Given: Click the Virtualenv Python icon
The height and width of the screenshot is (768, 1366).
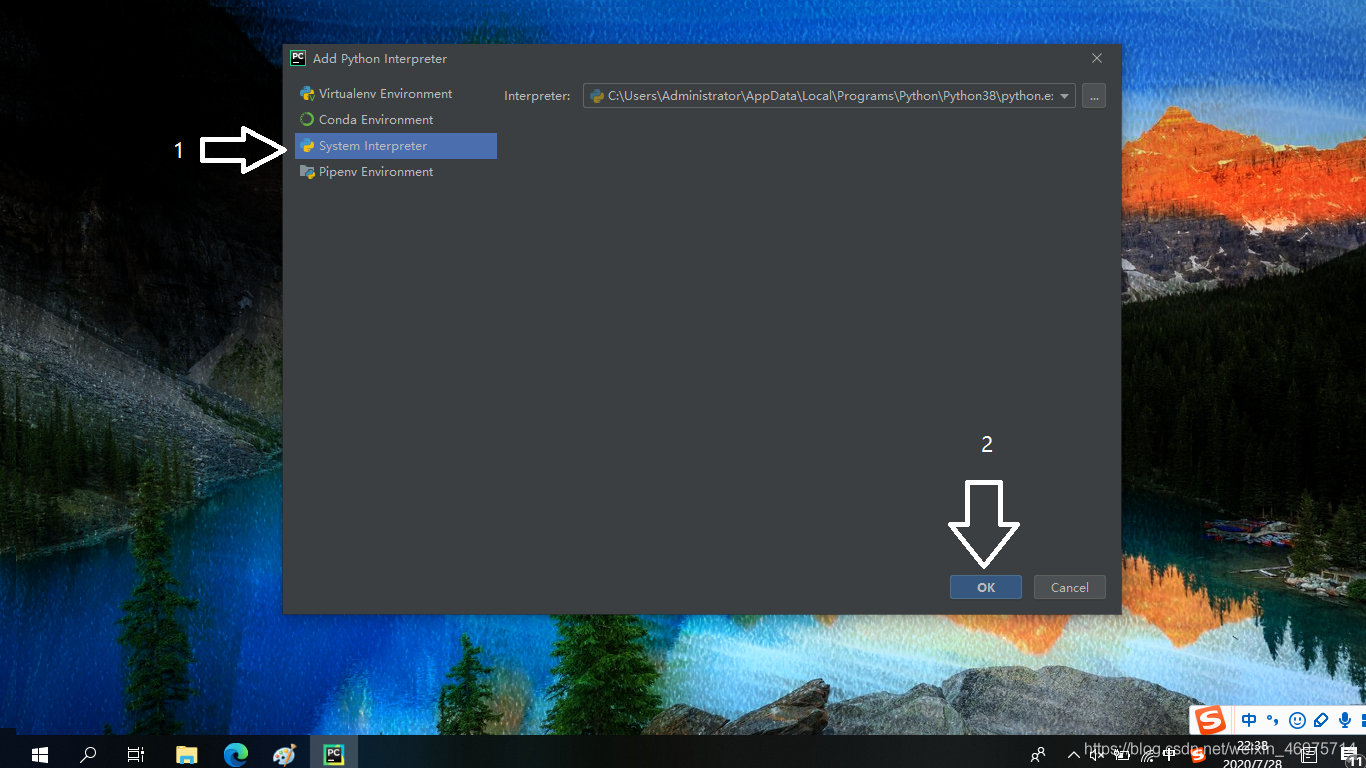Looking at the screenshot, I should coord(307,93).
